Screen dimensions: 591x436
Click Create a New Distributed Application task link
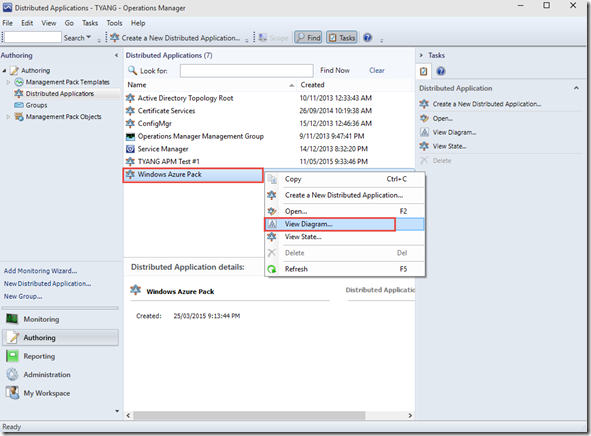pyautogui.click(x=487, y=104)
